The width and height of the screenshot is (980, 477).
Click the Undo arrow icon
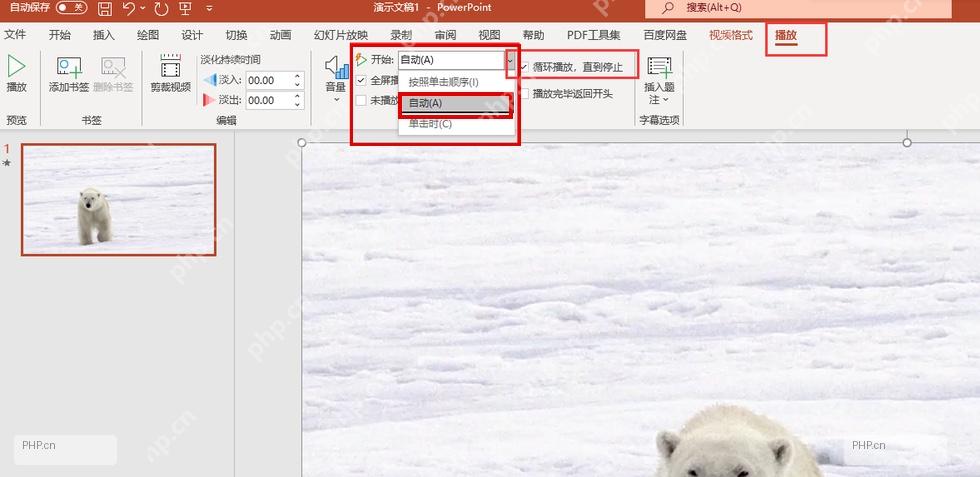[x=129, y=8]
